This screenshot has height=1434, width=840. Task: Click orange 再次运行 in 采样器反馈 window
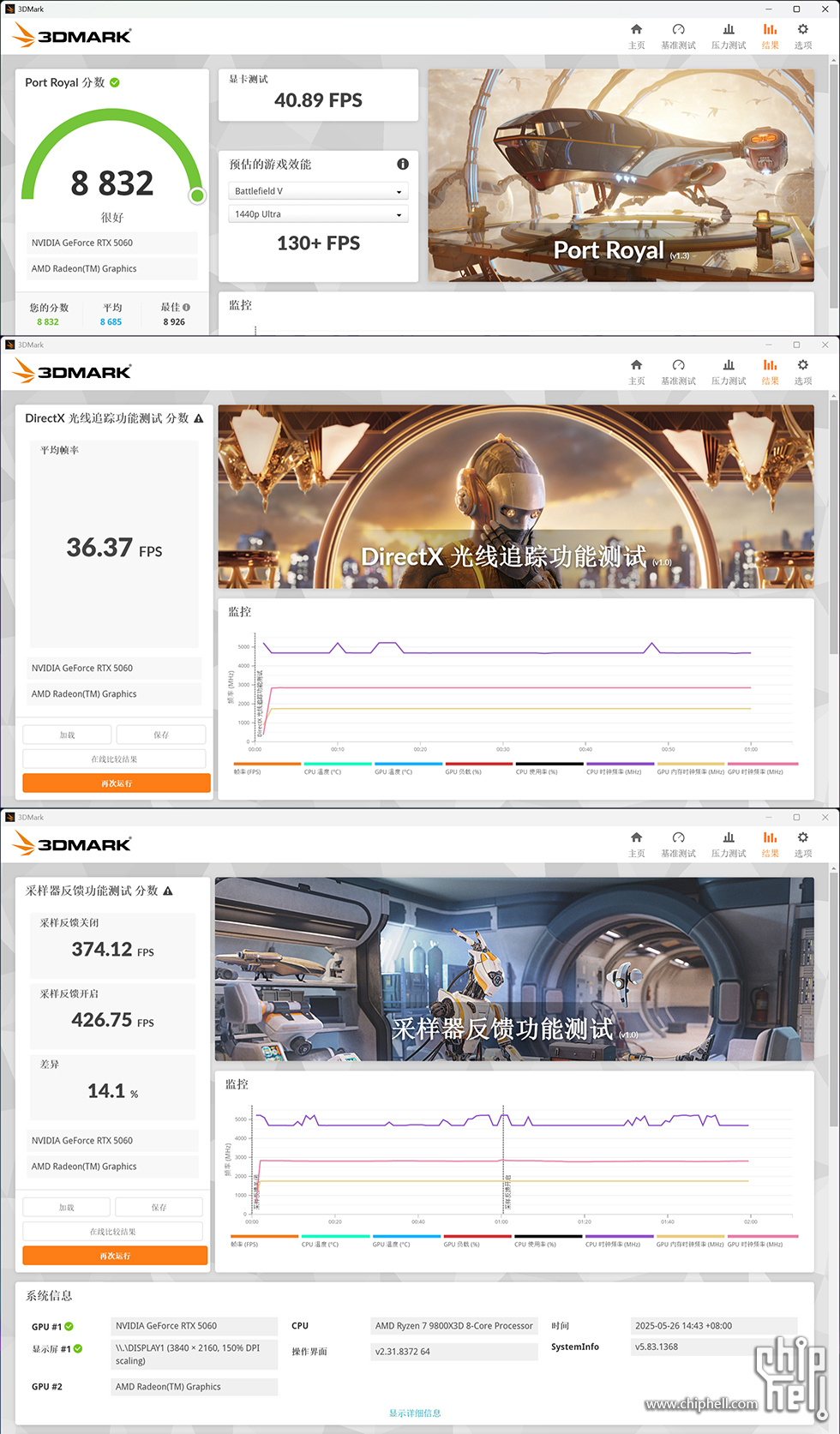click(115, 1256)
